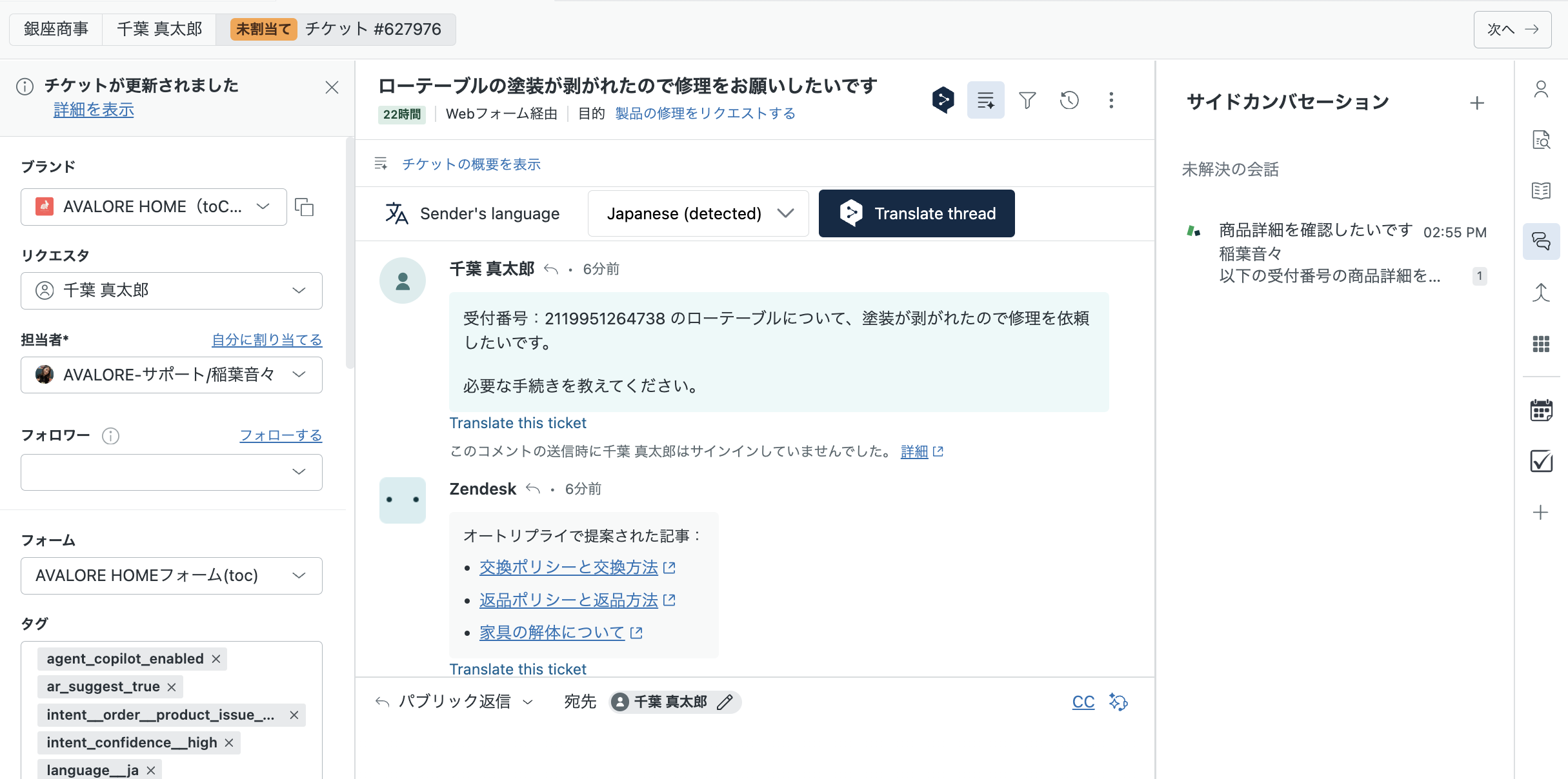Click the AI sparkle icon beside CC

click(x=1118, y=702)
